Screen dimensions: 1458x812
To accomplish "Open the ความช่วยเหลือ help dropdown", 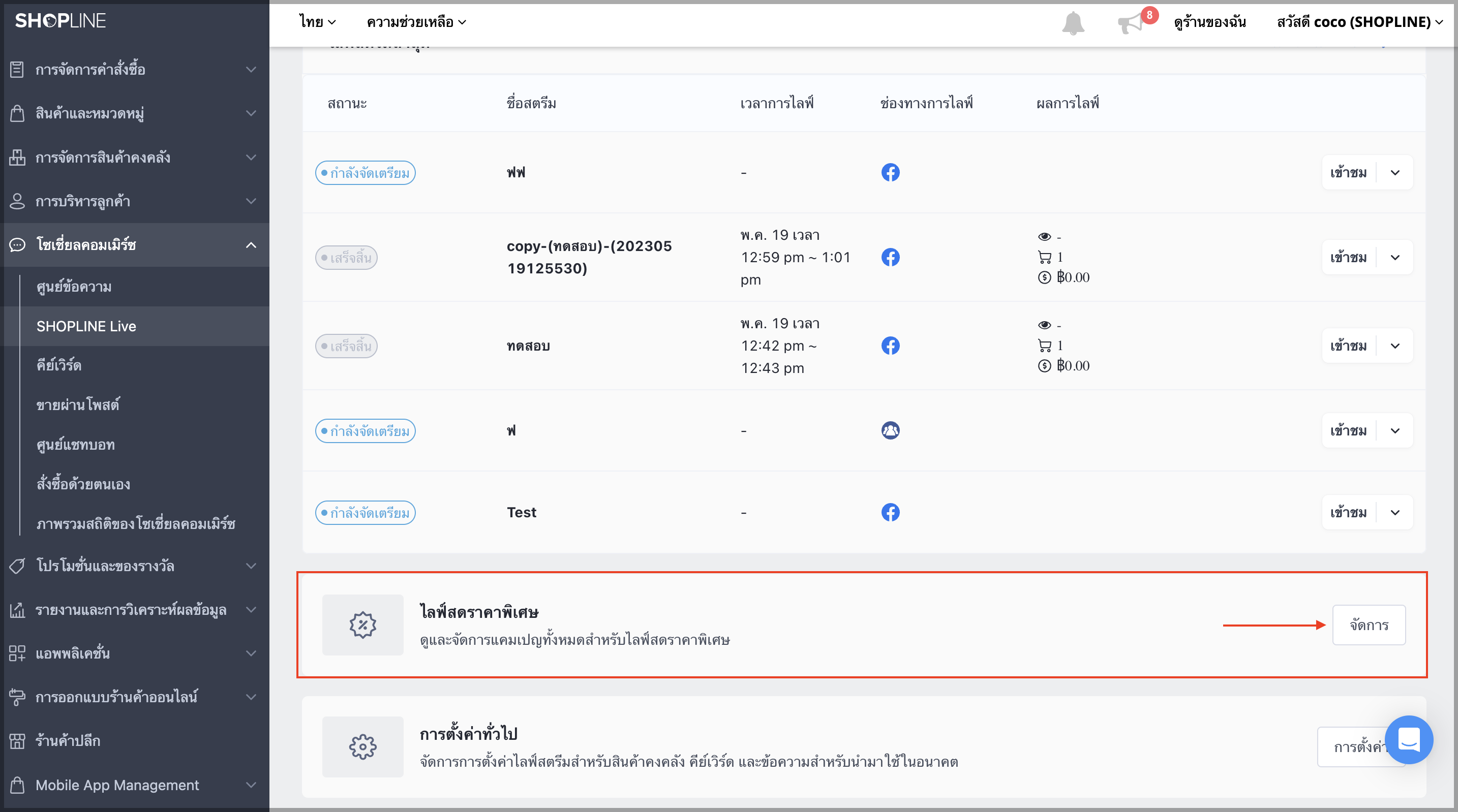I will click(416, 22).
